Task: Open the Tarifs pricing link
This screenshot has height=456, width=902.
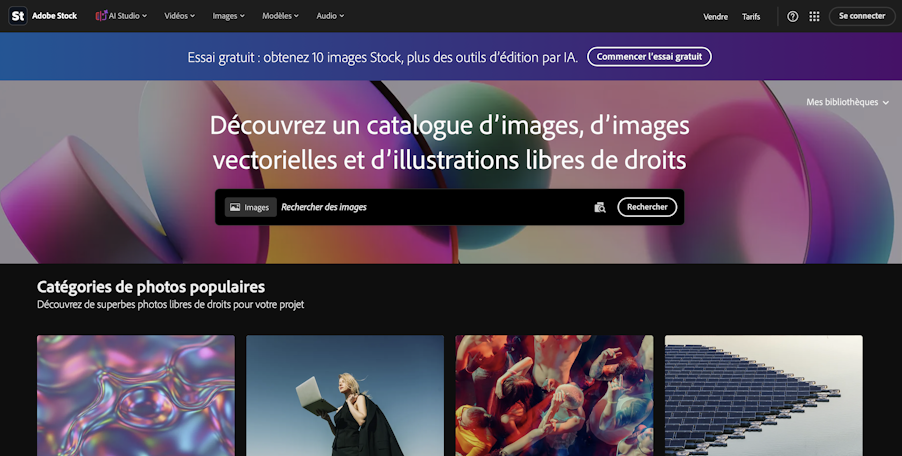Action: (x=751, y=17)
